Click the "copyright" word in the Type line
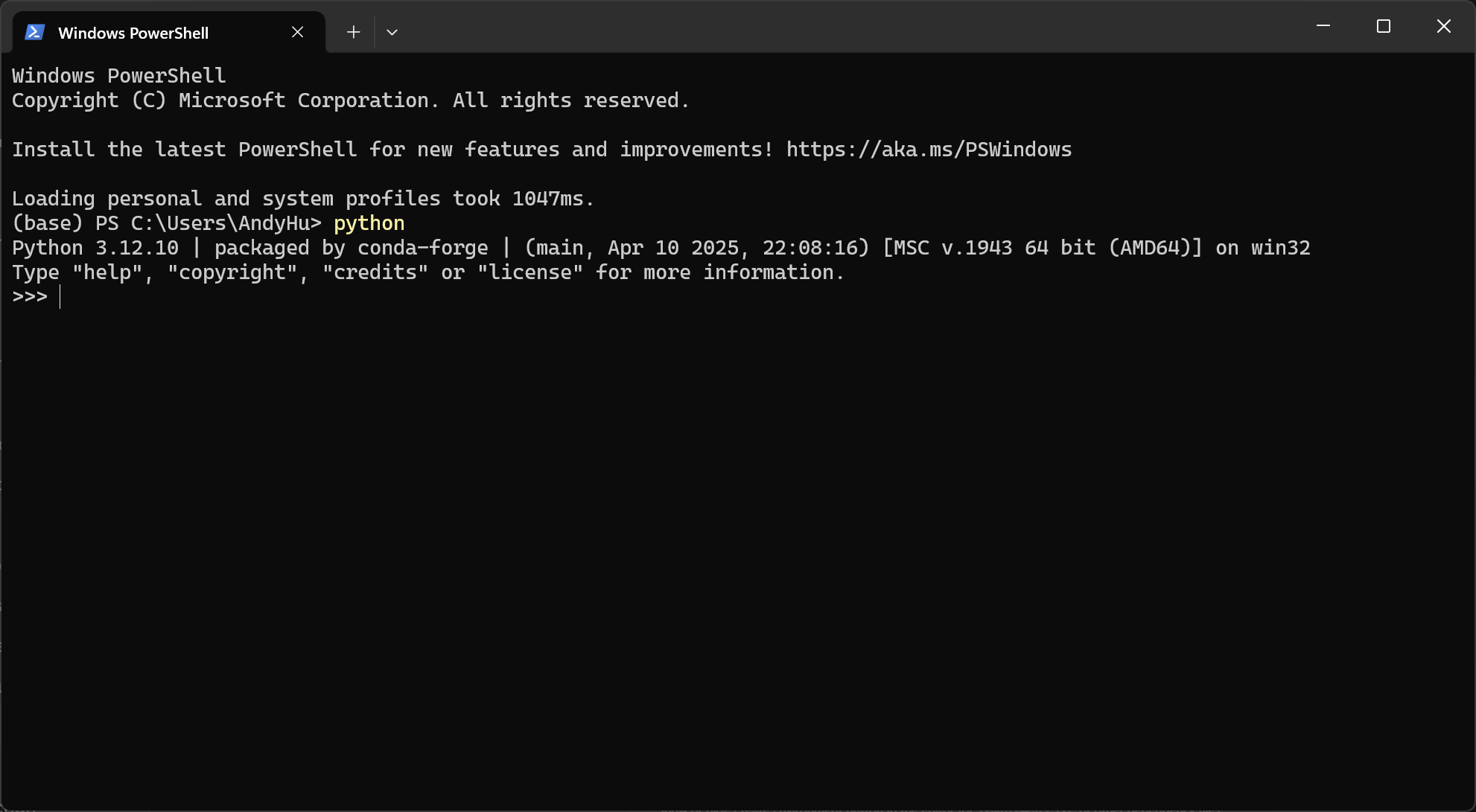Screen dimensions: 1476x812 pyautogui.click(x=232, y=272)
